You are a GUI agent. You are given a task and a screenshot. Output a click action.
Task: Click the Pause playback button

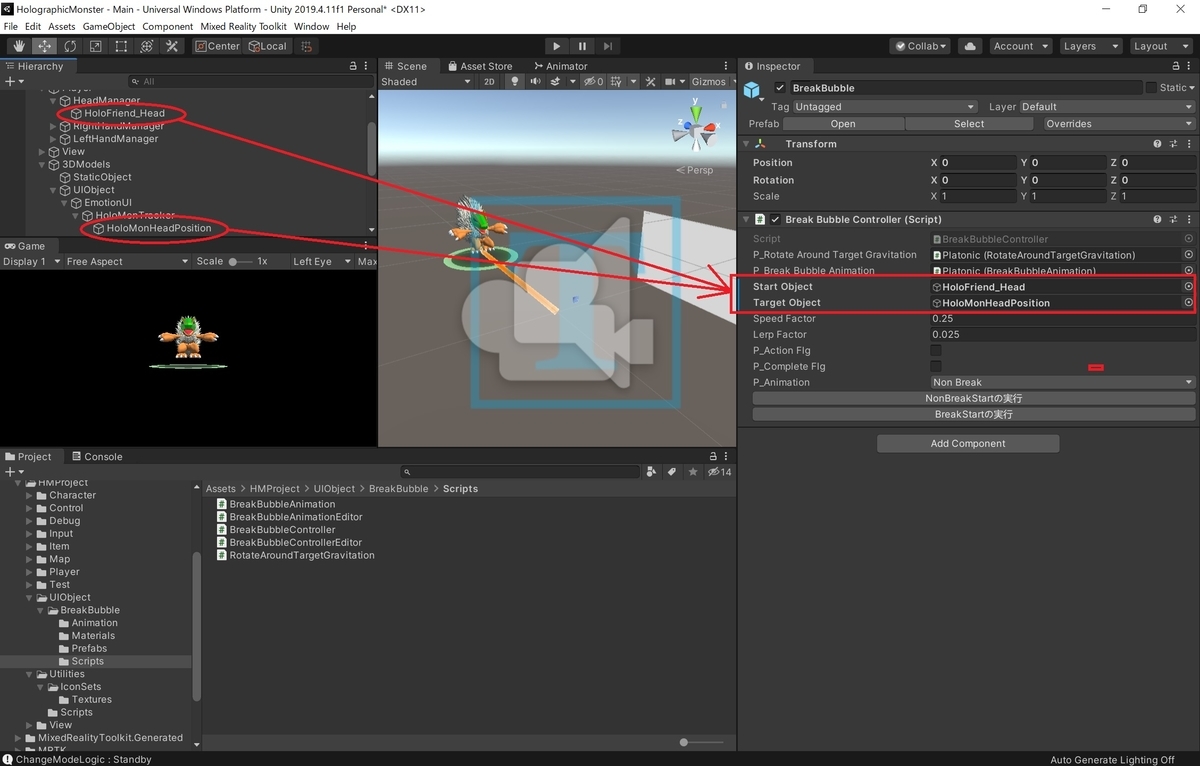582,46
